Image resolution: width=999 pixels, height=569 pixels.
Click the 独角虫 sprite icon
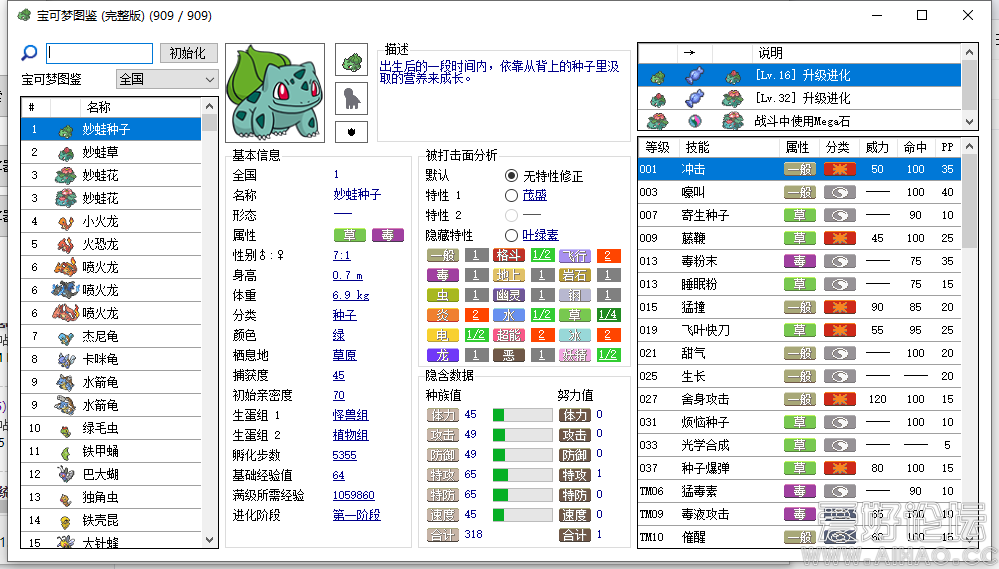(x=66, y=498)
